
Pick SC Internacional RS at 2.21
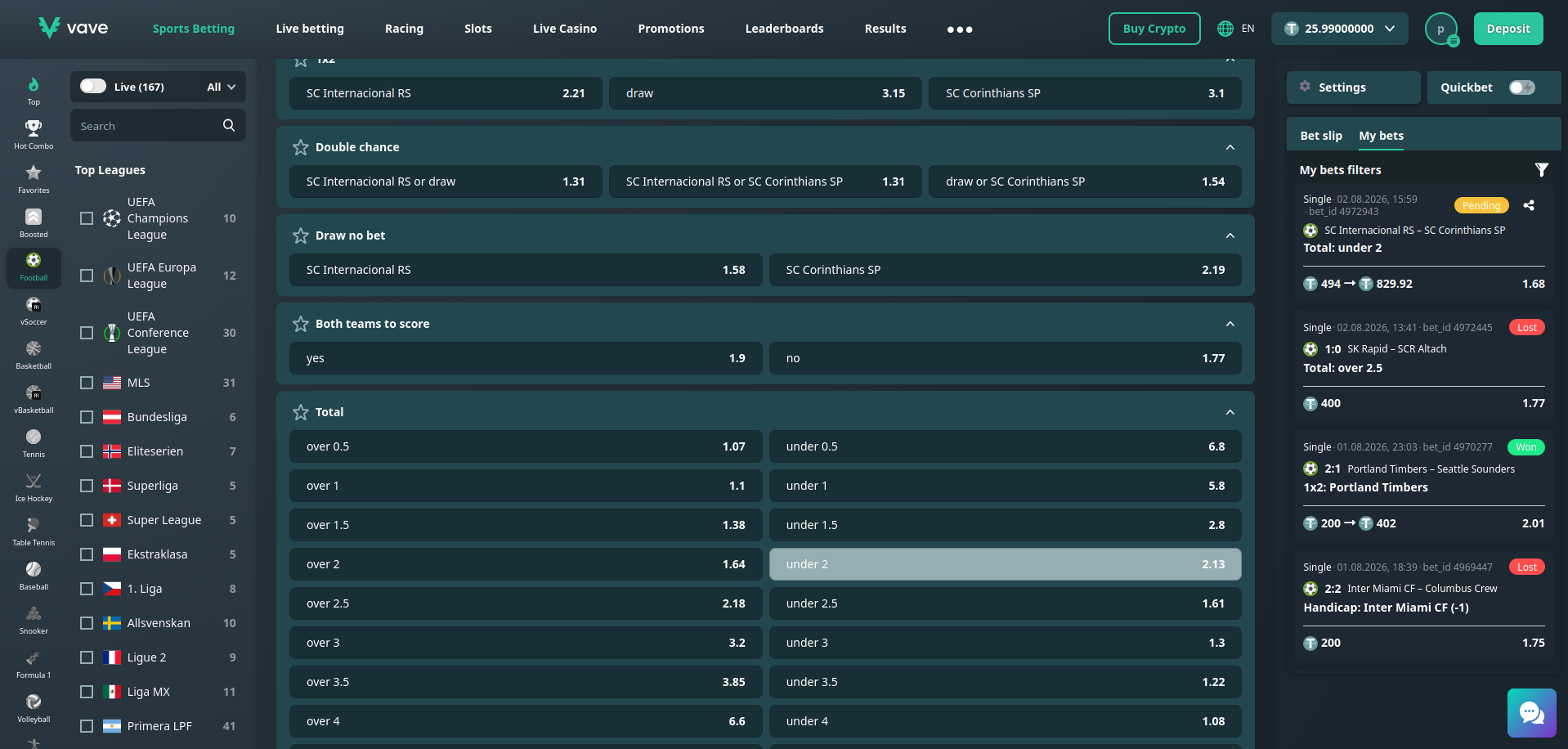446,93
